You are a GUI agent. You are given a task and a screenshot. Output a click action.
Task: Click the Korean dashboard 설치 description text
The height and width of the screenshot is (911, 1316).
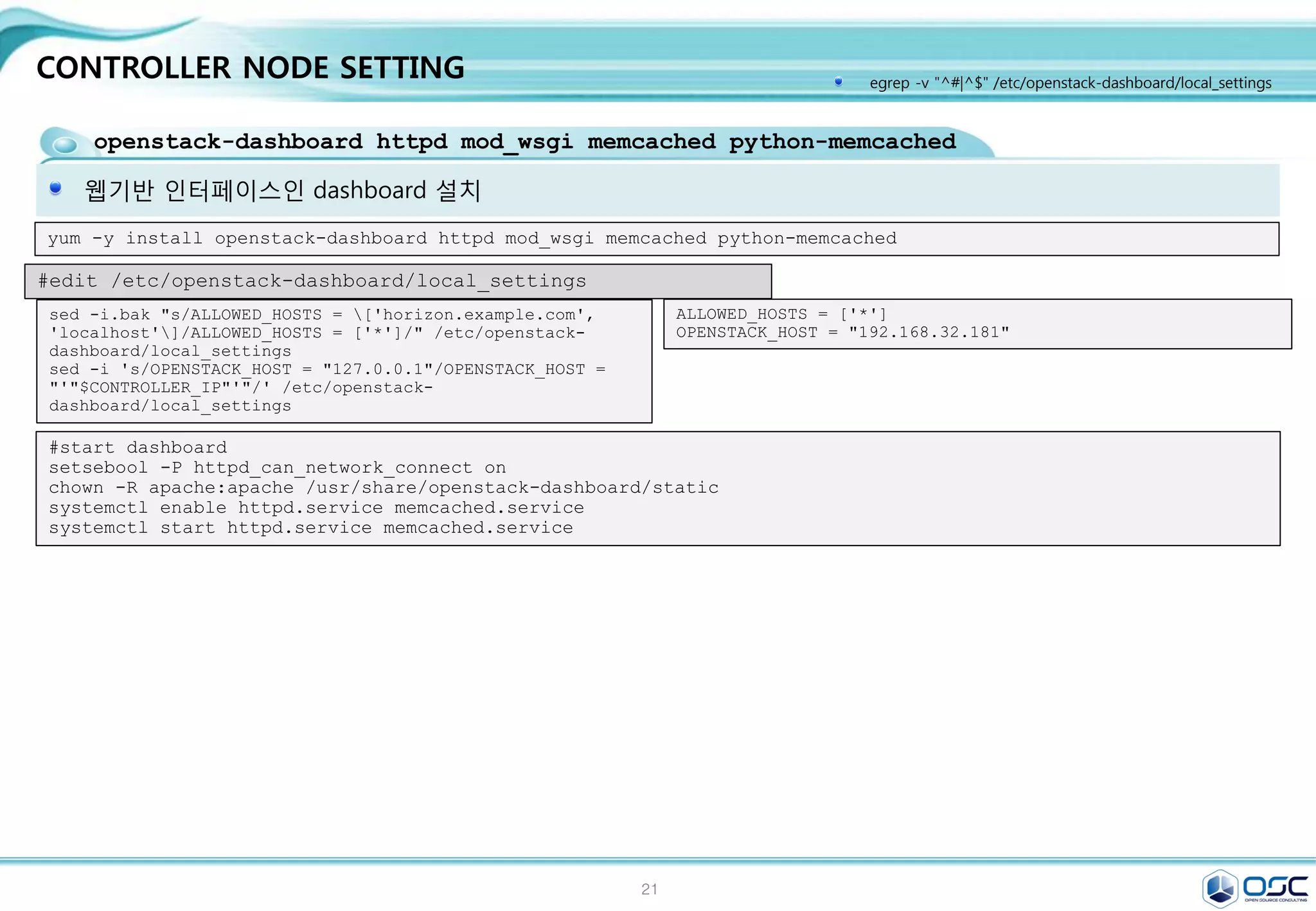point(283,190)
